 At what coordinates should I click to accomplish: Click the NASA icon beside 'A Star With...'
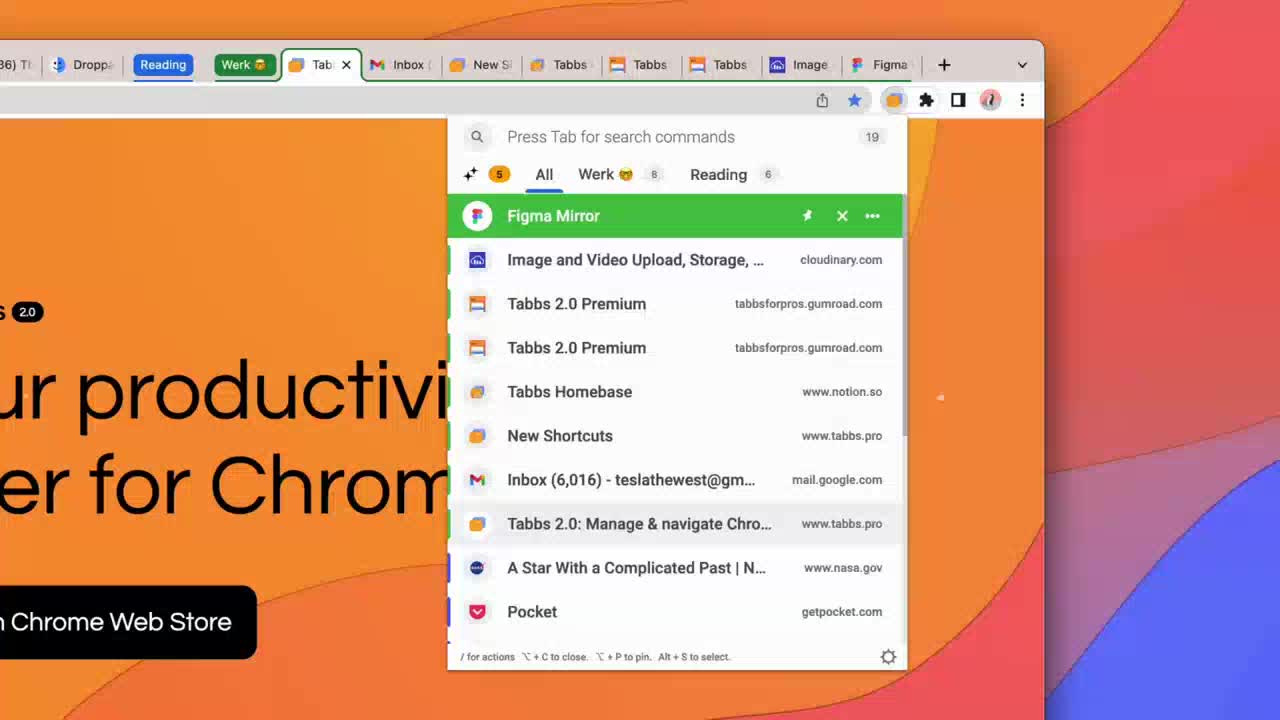(477, 568)
